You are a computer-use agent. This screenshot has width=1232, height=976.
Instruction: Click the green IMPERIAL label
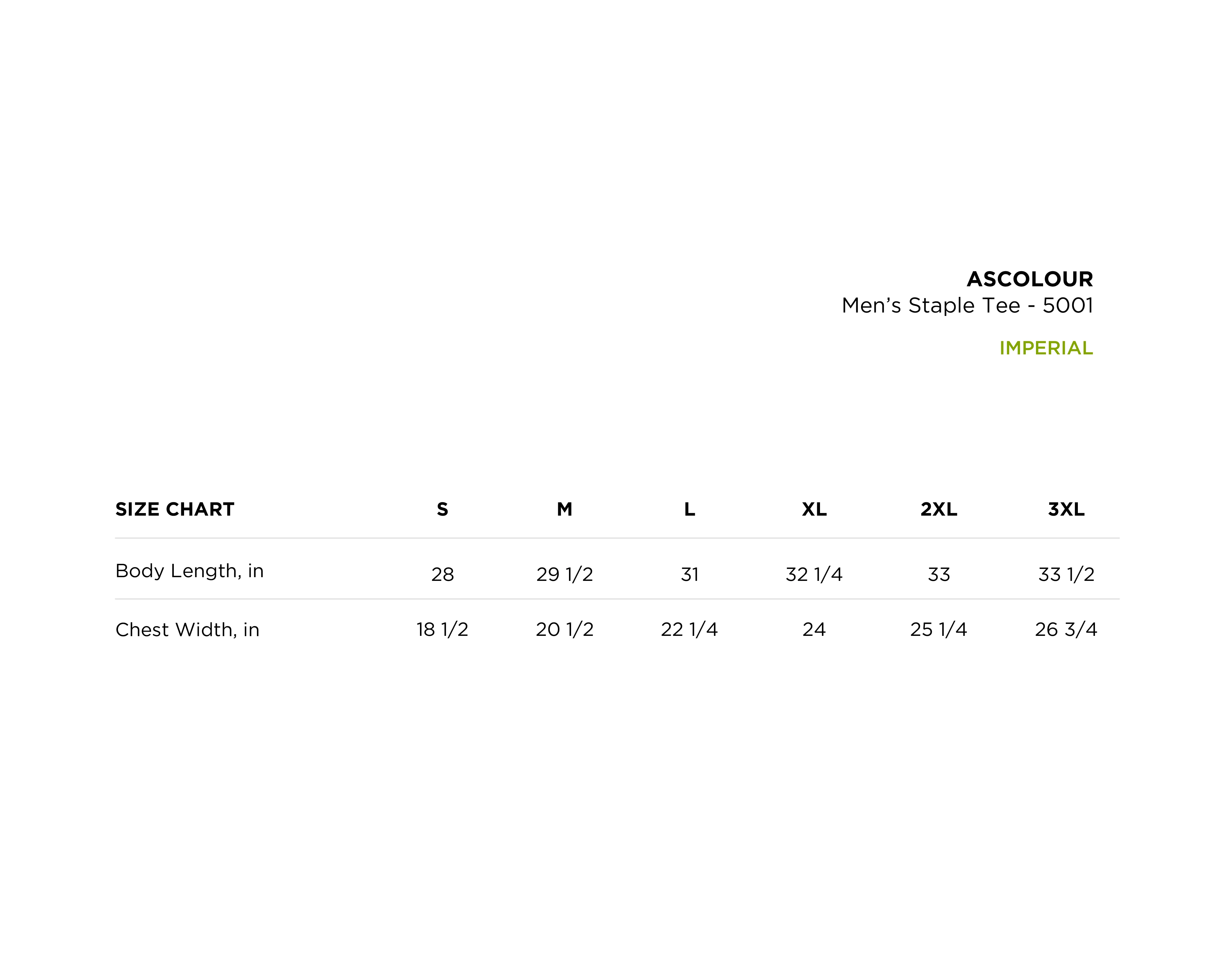tap(1046, 348)
